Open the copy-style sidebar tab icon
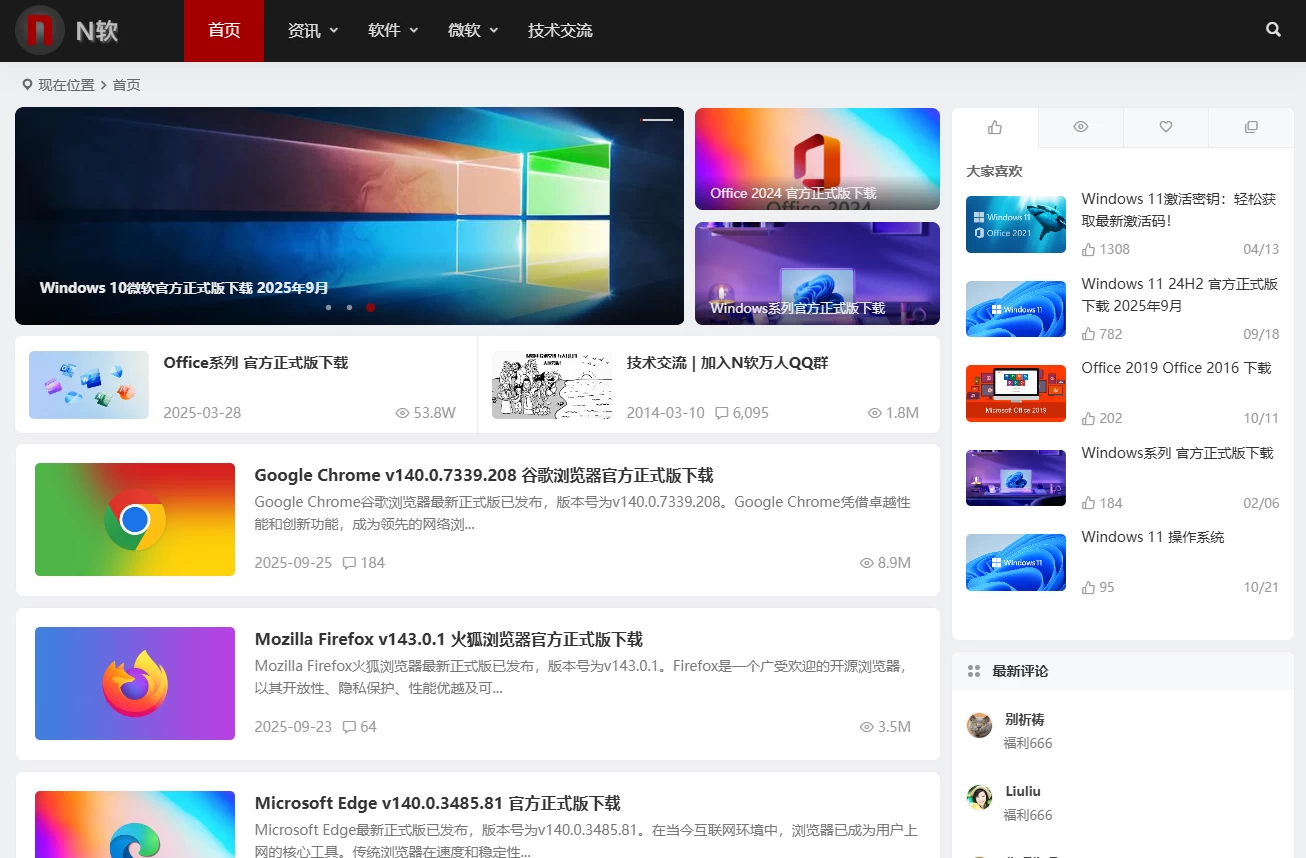This screenshot has width=1306, height=858. click(1250, 127)
